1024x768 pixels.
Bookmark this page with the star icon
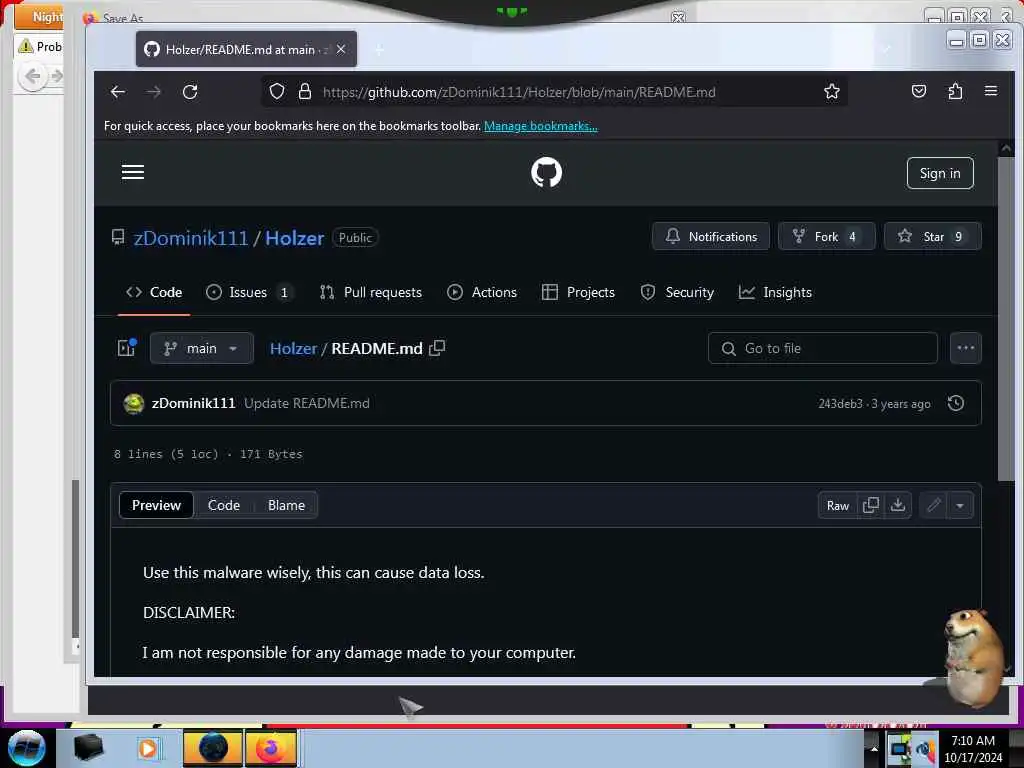[x=831, y=92]
